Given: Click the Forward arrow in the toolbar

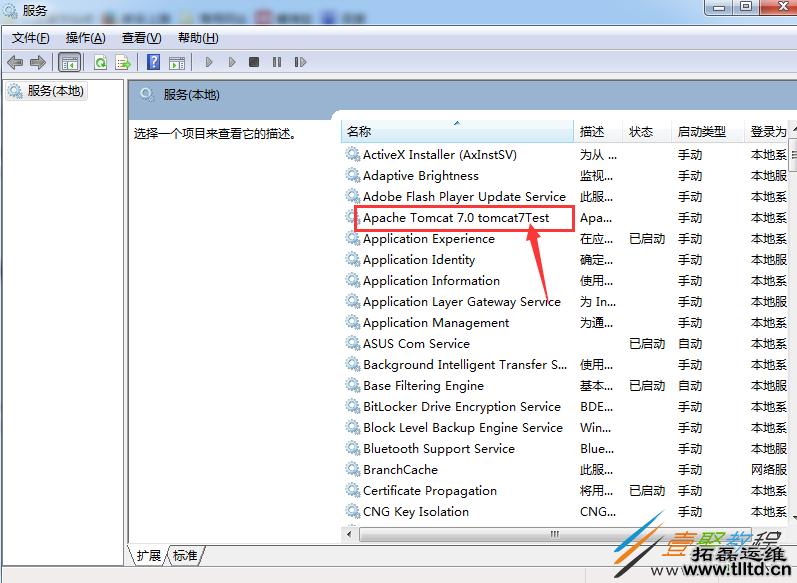Looking at the screenshot, I should (x=38, y=62).
